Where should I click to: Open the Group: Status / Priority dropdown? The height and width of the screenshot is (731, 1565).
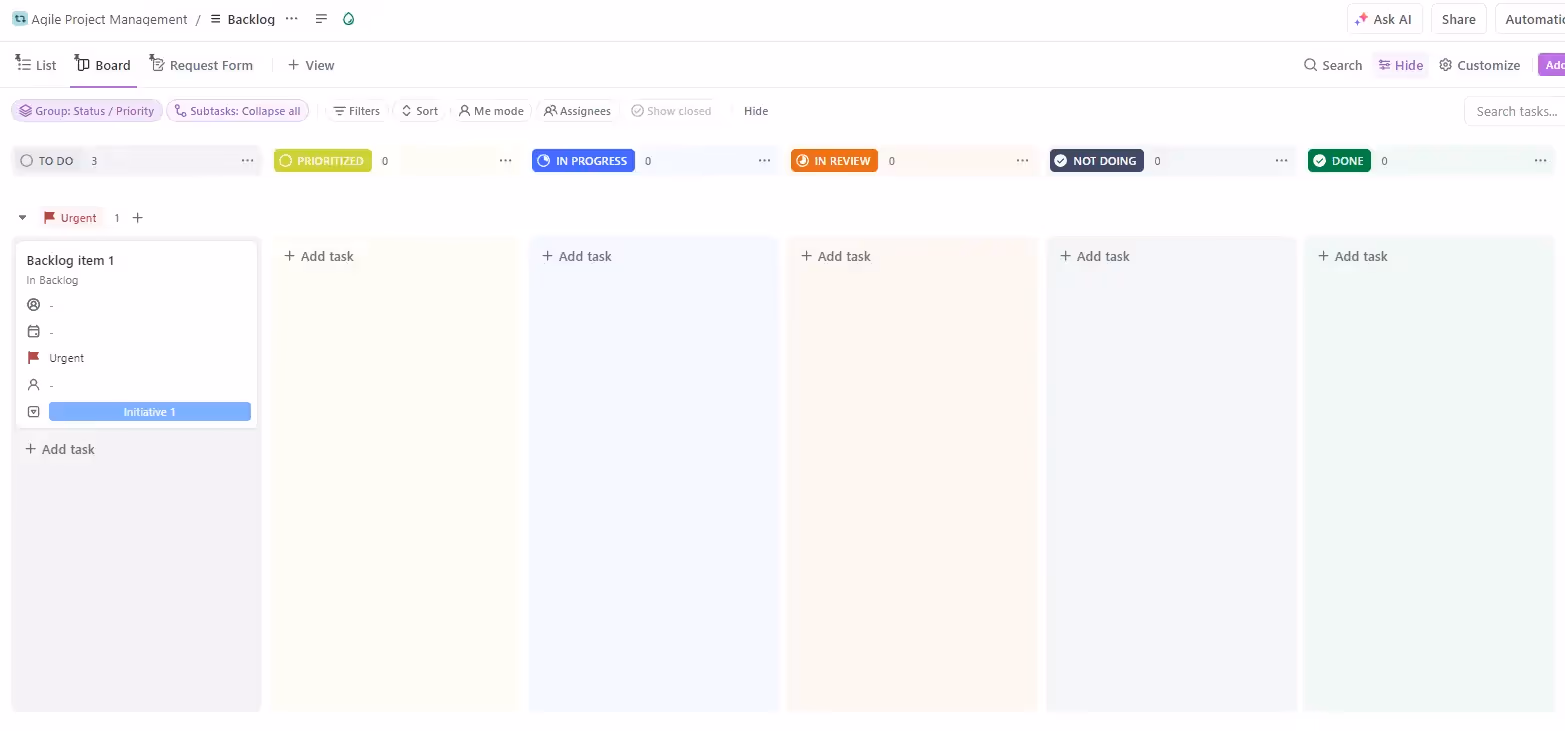coord(86,110)
